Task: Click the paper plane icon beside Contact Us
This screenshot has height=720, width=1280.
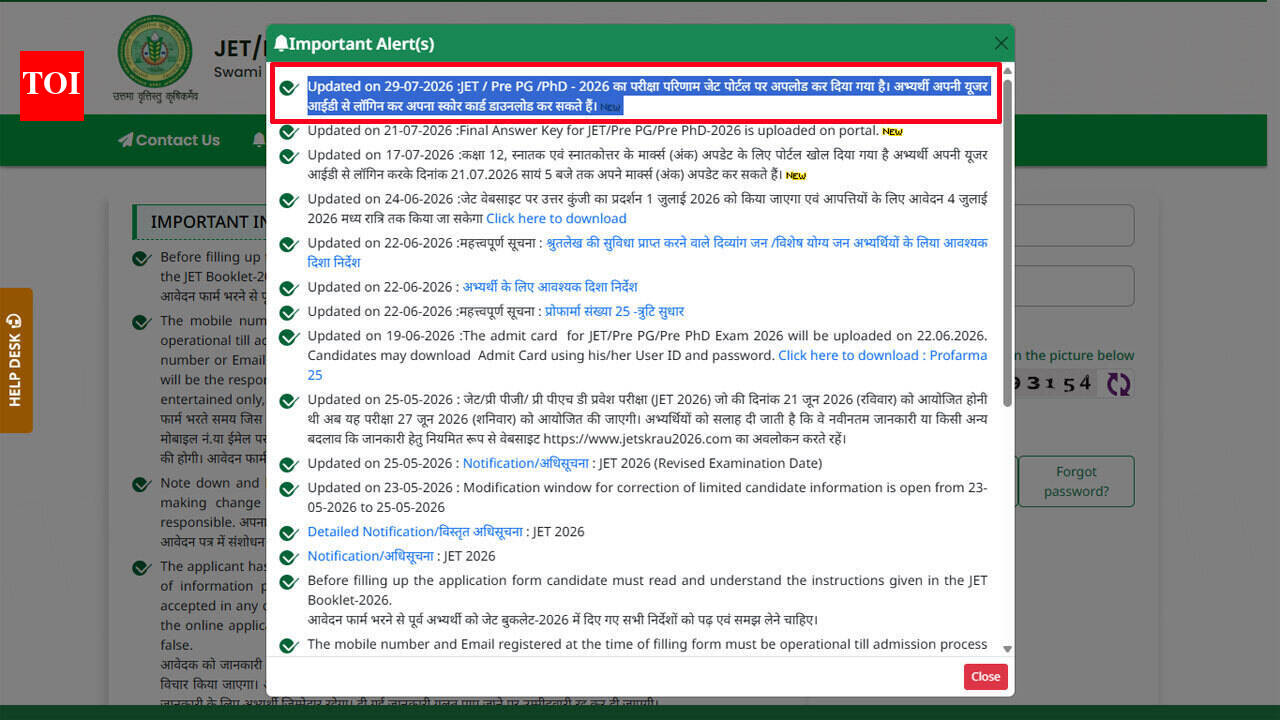Action: coord(125,140)
